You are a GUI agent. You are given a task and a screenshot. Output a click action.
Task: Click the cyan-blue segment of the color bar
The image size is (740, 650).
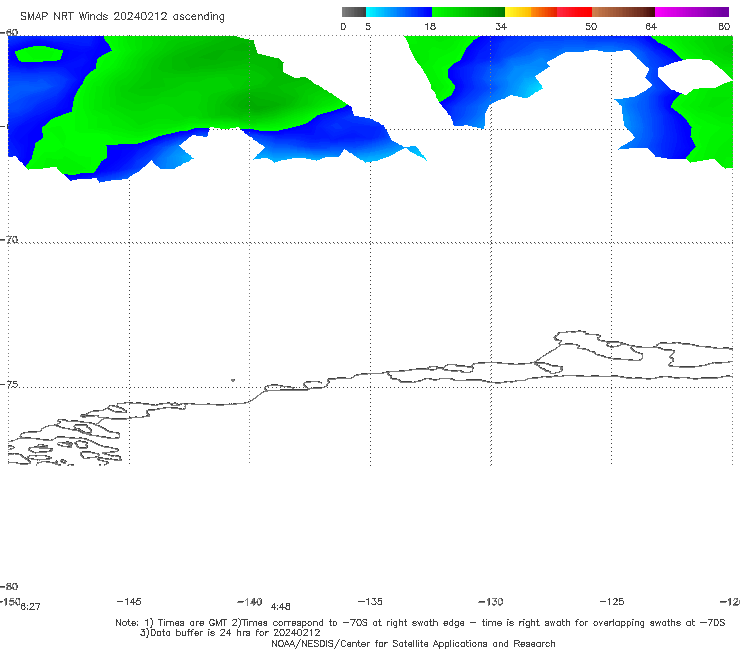pyautogui.click(x=399, y=12)
